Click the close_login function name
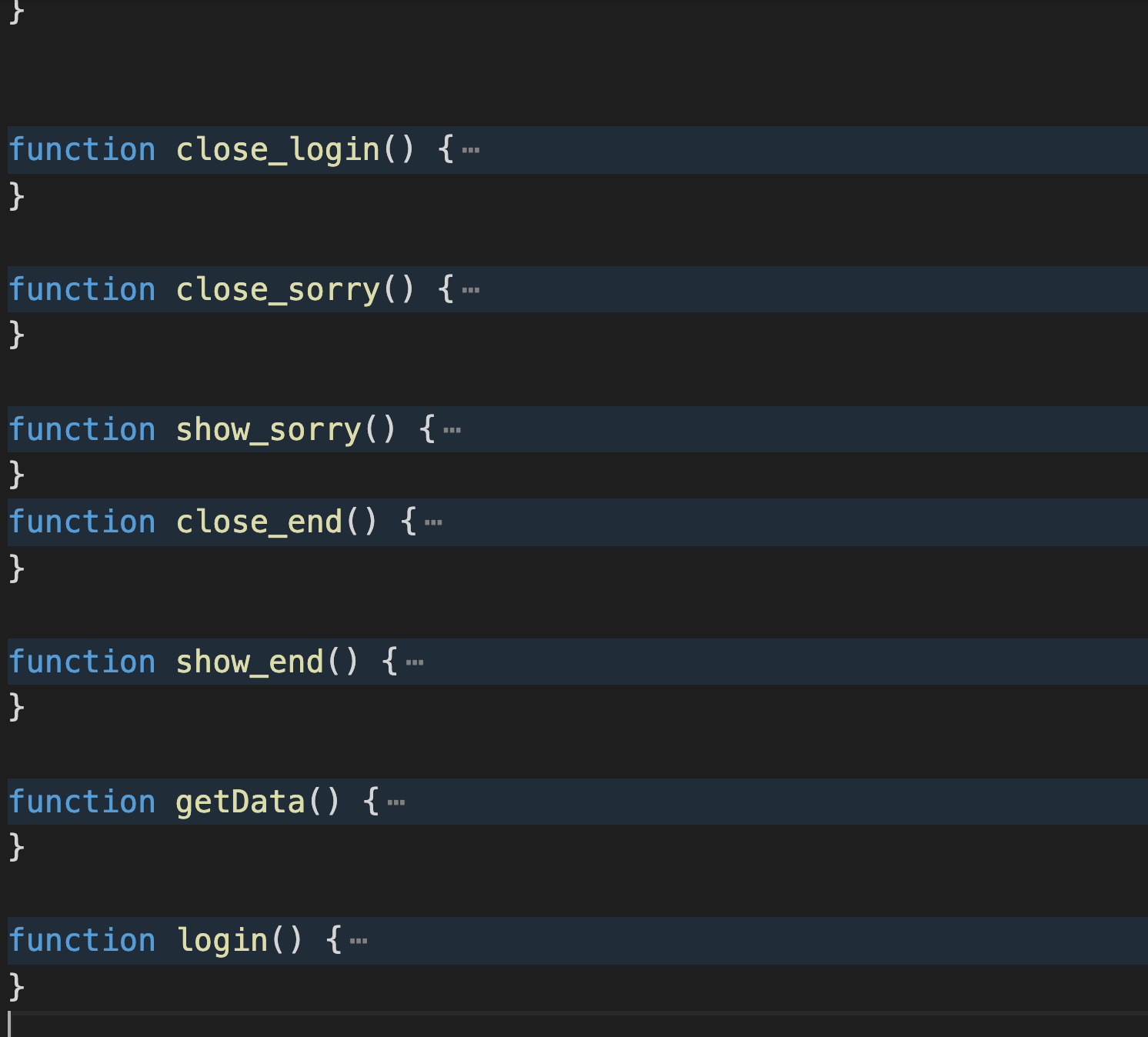1148x1037 pixels. 278,150
